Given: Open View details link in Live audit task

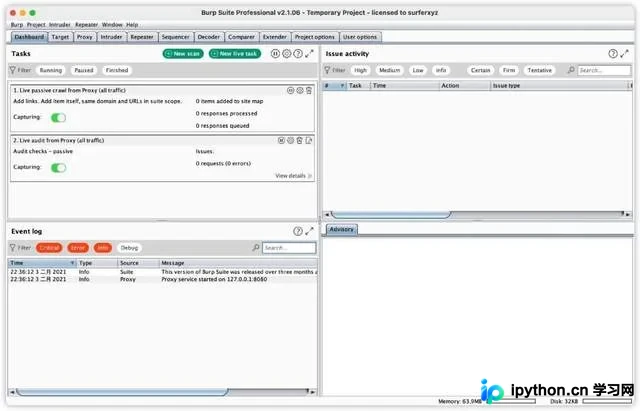Looking at the screenshot, I should coord(293,176).
